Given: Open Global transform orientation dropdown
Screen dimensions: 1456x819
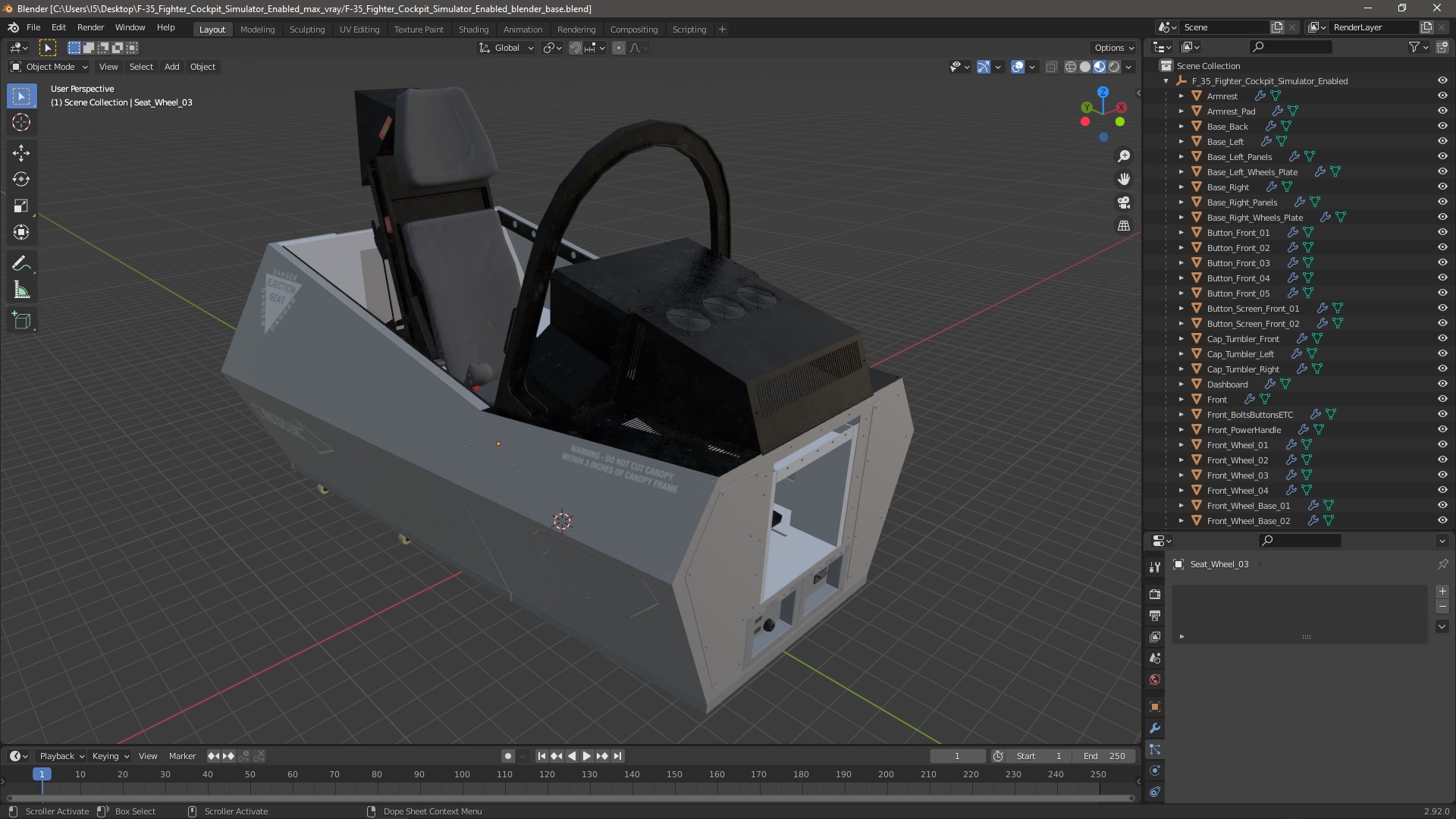Looking at the screenshot, I should pyautogui.click(x=507, y=48).
